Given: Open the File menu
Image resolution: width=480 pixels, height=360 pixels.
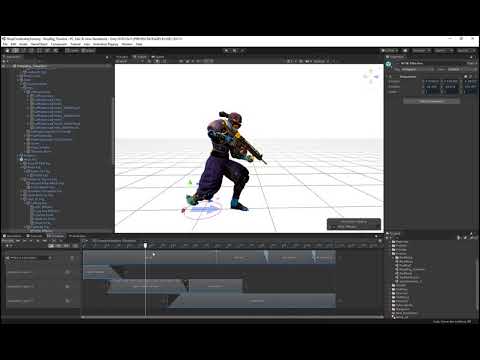Looking at the screenshot, I should tap(5, 44).
